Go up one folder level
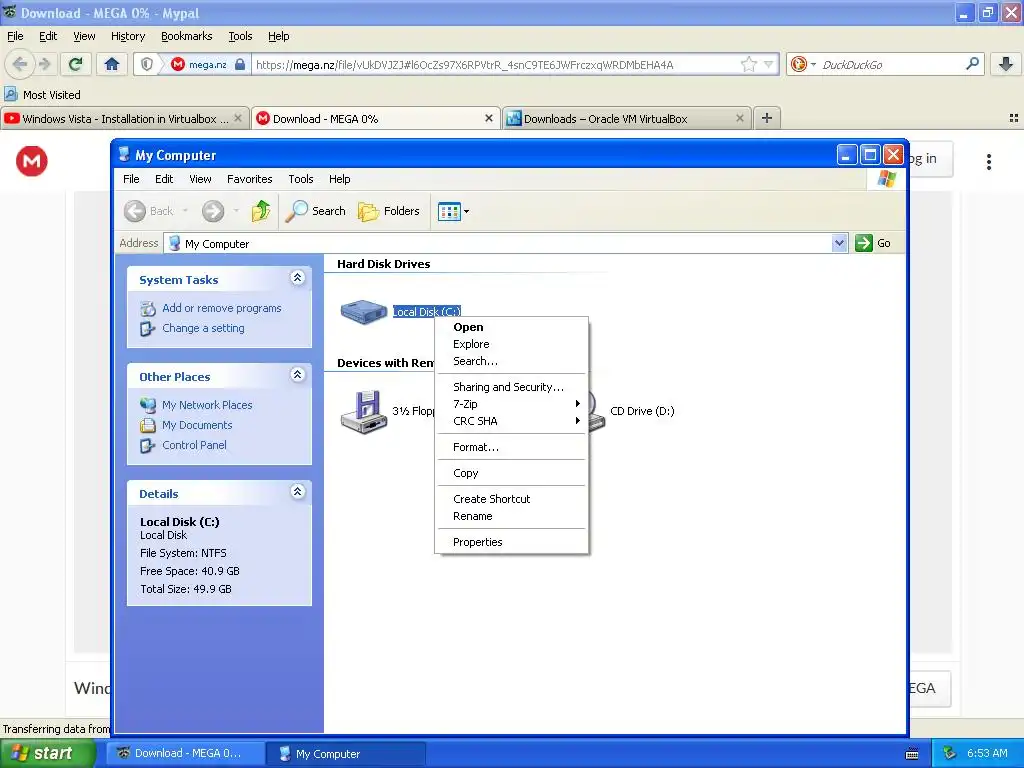 (x=261, y=211)
